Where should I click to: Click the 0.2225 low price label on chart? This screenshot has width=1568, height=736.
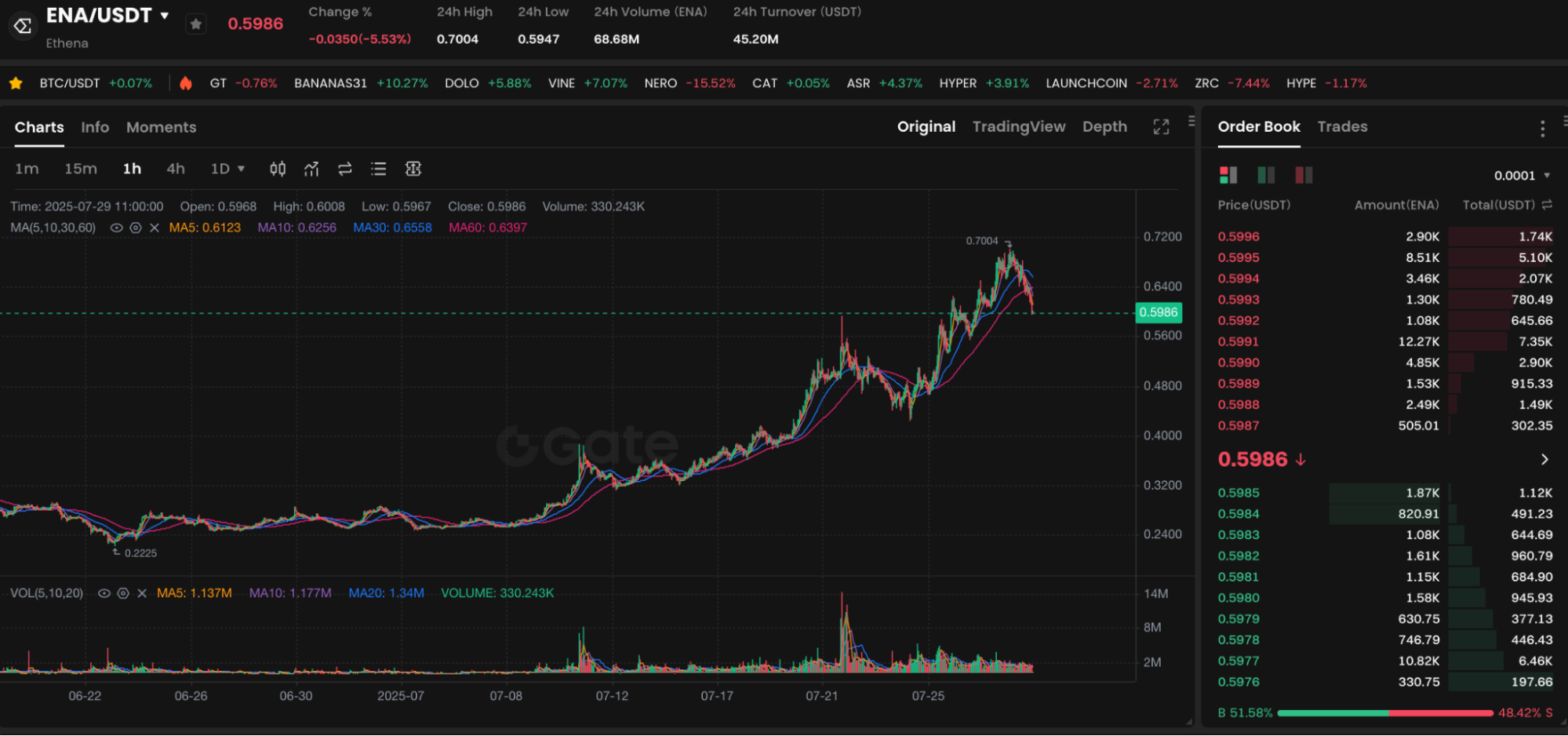[x=140, y=553]
